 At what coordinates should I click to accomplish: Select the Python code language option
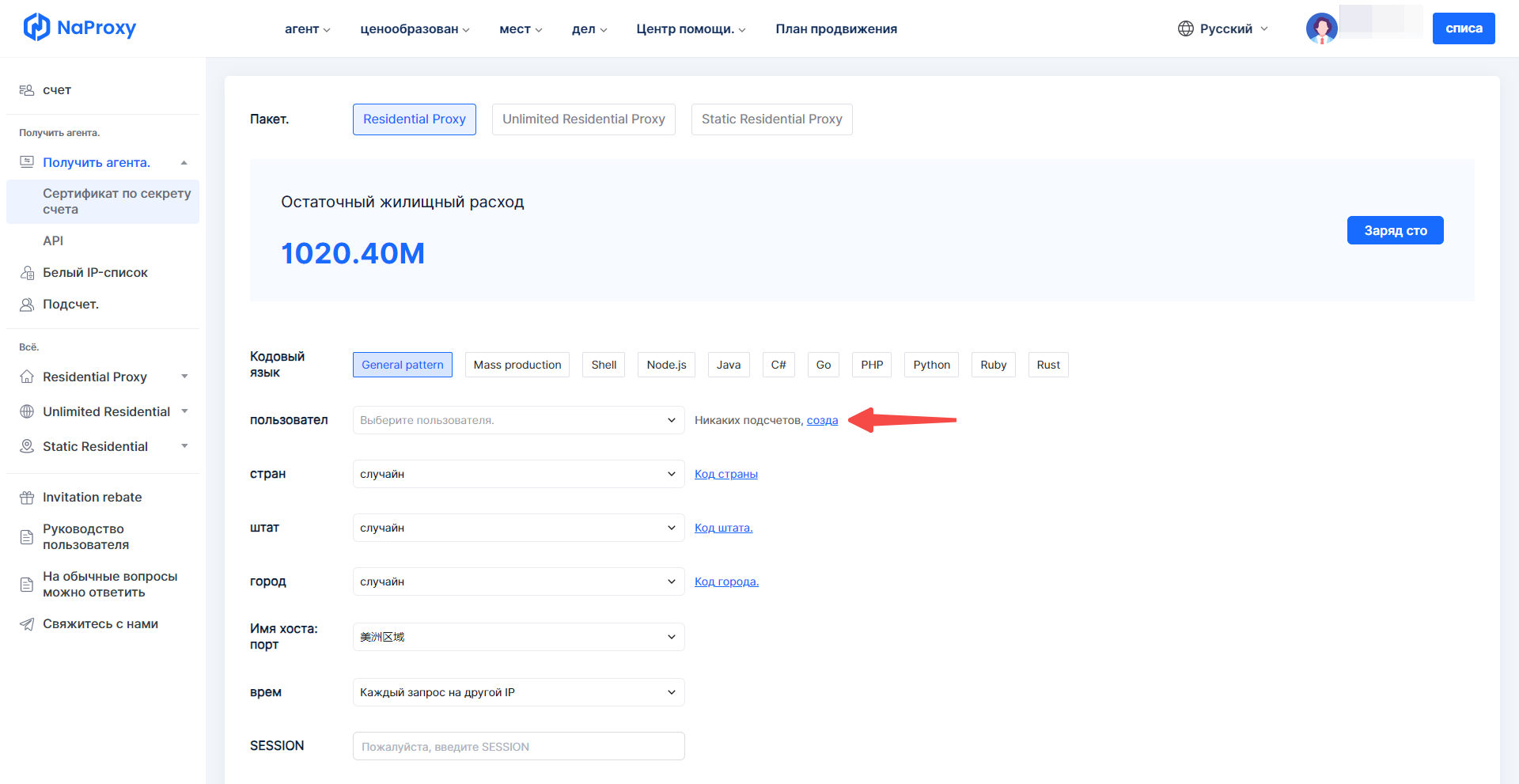[x=931, y=365]
